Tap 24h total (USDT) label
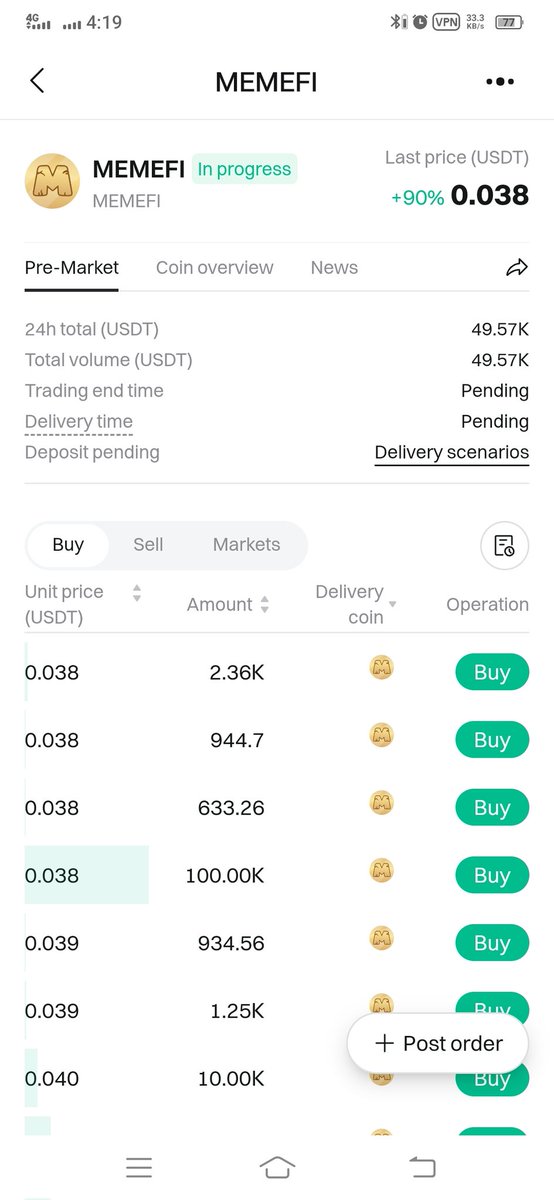The height and width of the screenshot is (1200, 554). tap(92, 329)
